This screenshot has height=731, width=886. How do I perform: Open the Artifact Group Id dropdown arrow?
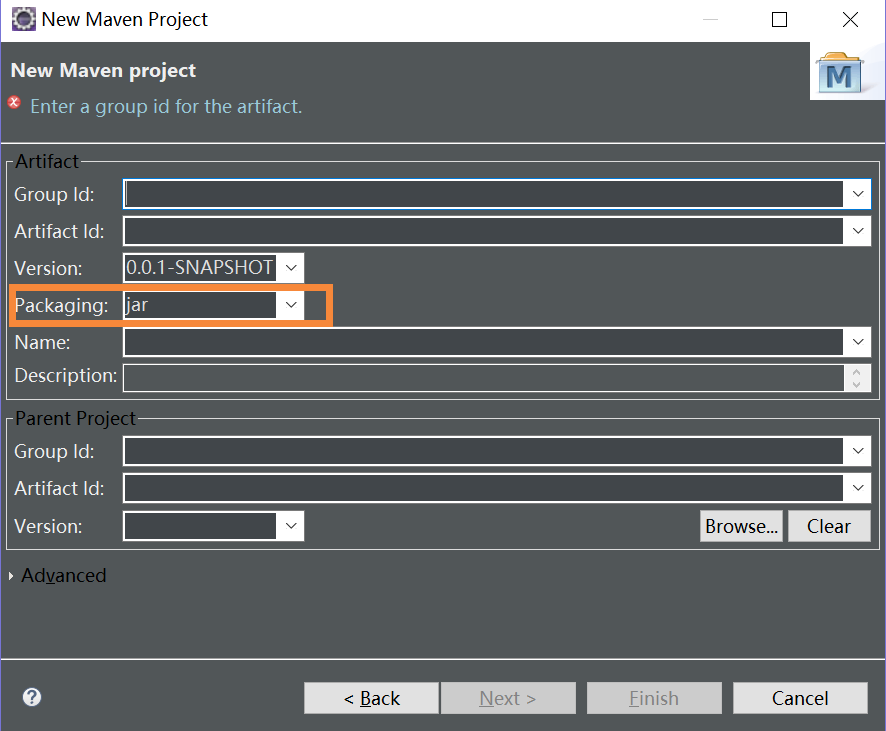pyautogui.click(x=858, y=194)
